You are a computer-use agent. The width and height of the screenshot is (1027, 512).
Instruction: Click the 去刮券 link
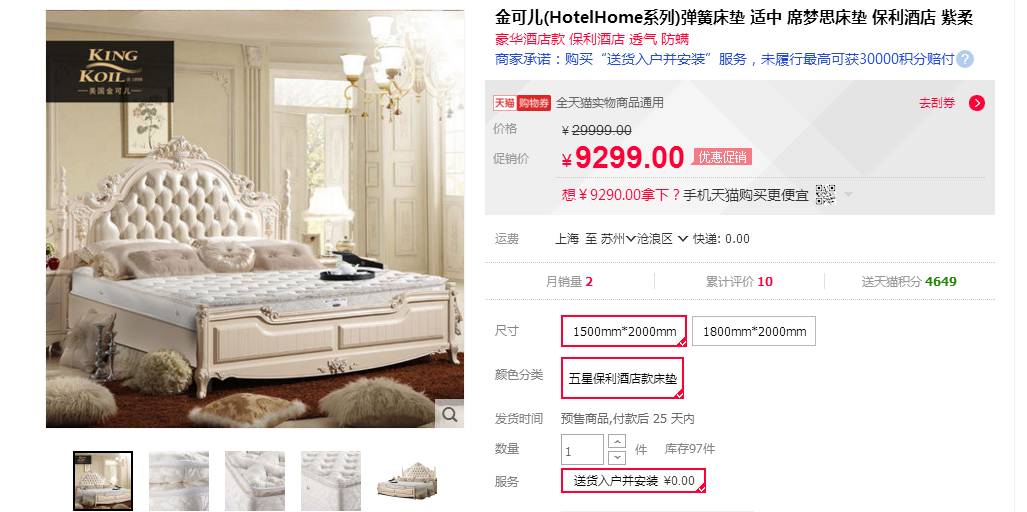coord(937,103)
